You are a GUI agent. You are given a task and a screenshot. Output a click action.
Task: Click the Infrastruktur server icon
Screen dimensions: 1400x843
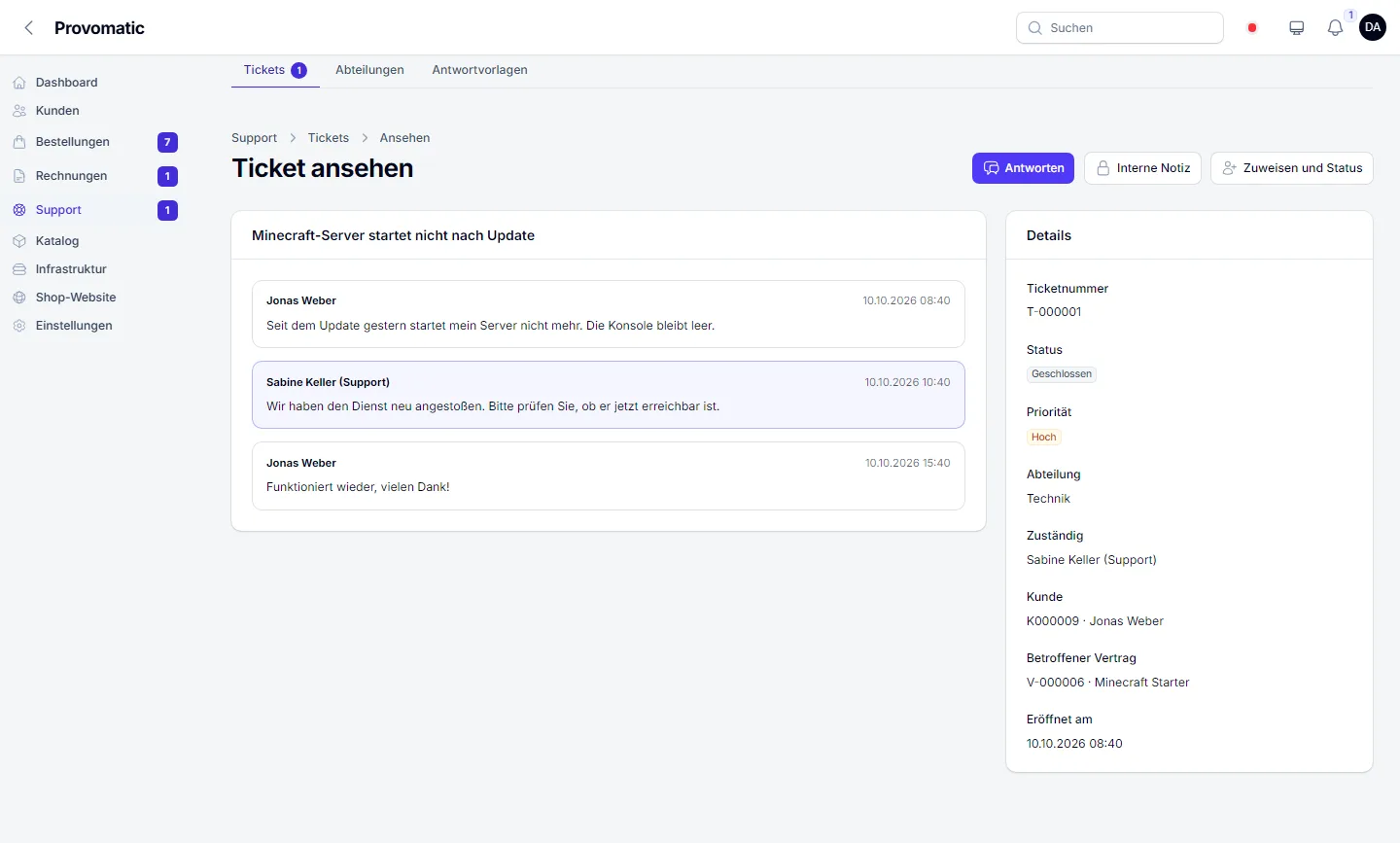[x=19, y=269]
